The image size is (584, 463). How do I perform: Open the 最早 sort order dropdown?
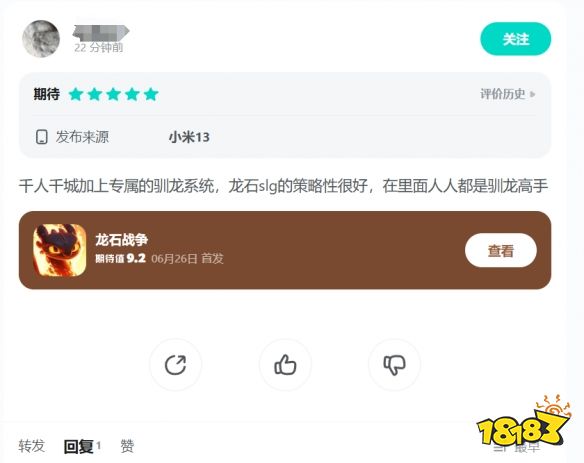point(518,448)
